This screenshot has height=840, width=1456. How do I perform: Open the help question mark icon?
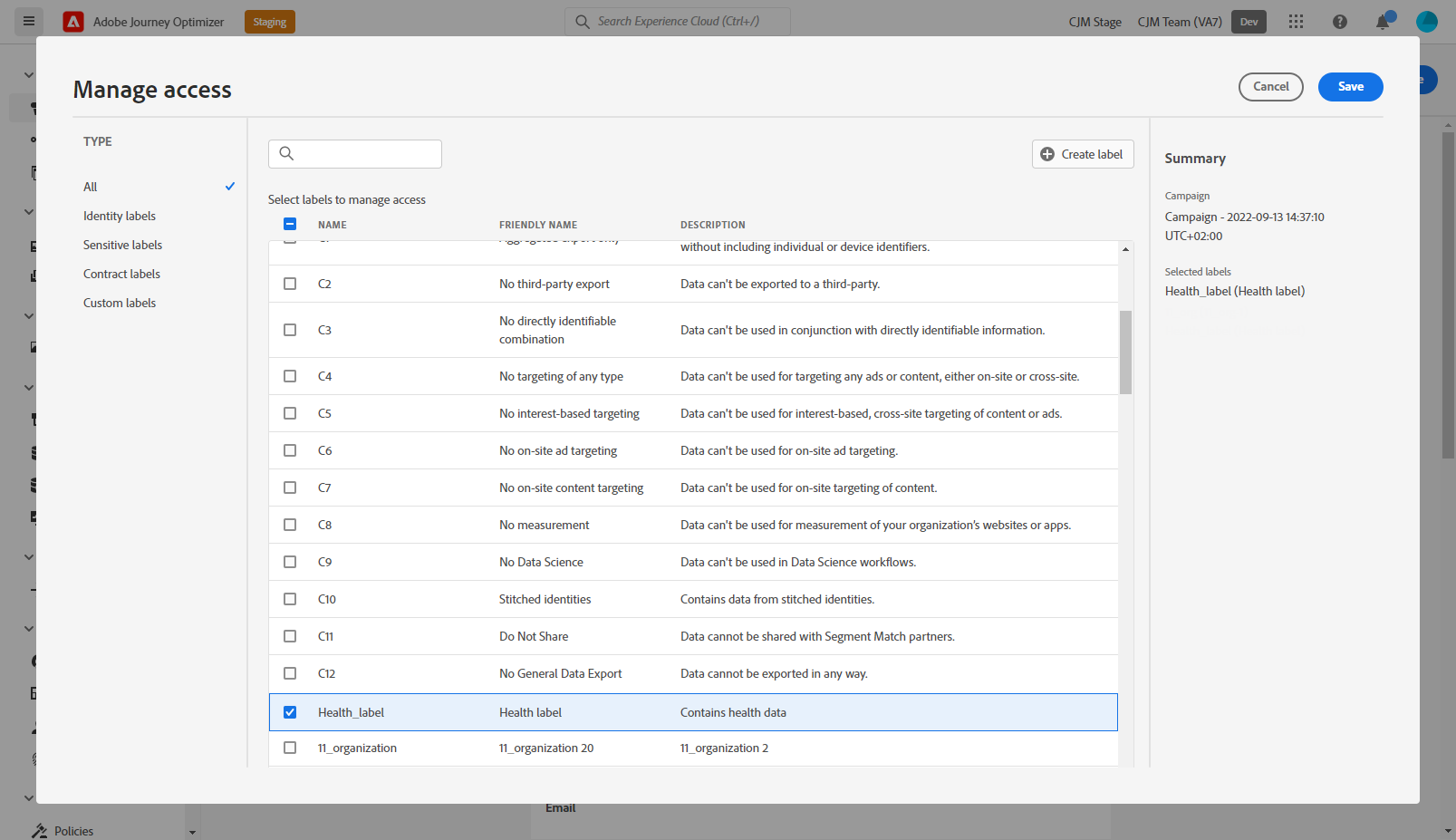point(1339,22)
